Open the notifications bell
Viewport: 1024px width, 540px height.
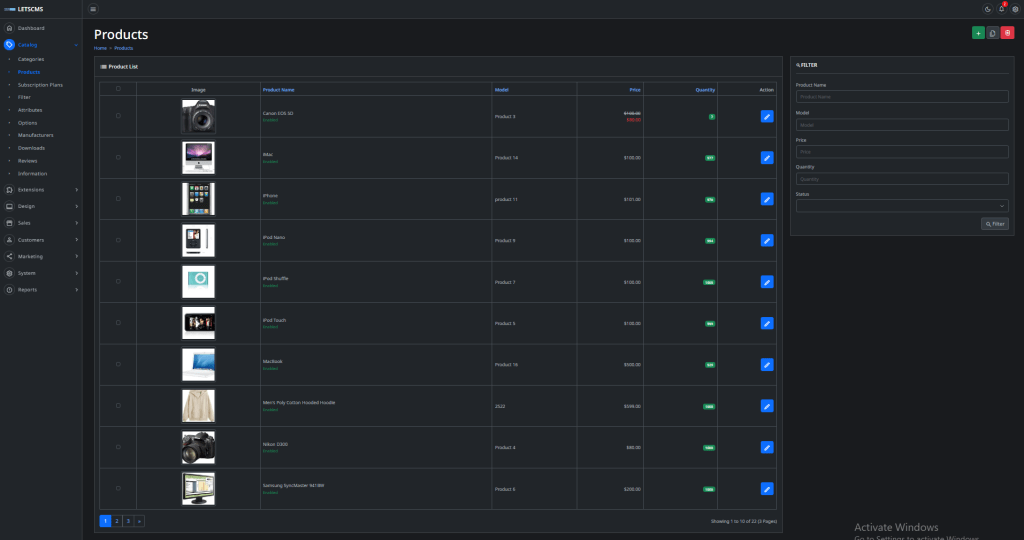[x=1001, y=9]
